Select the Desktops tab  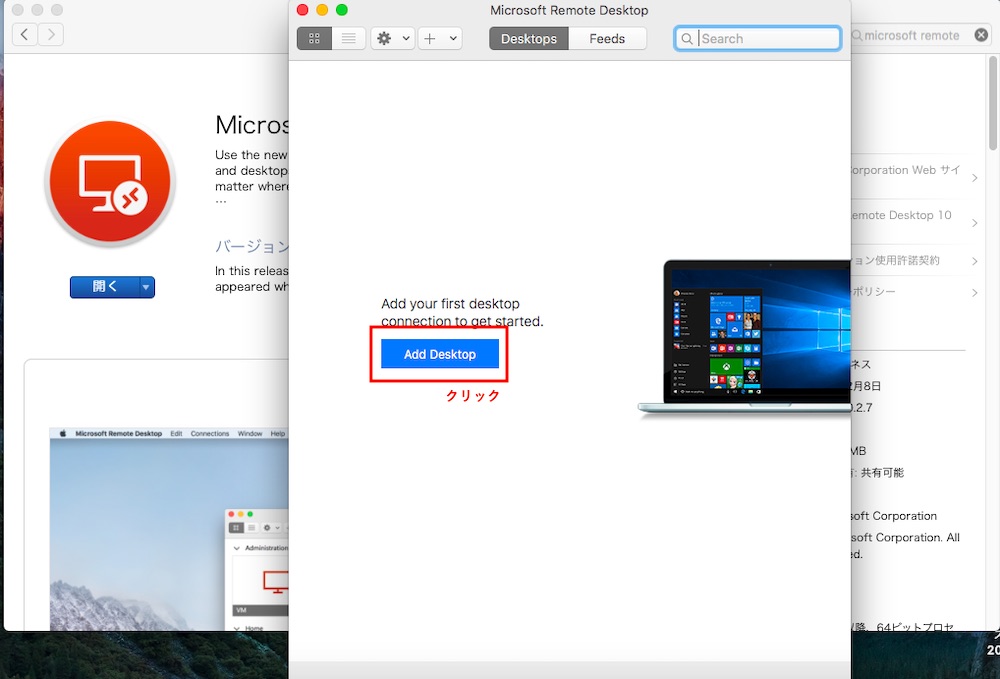coord(529,38)
